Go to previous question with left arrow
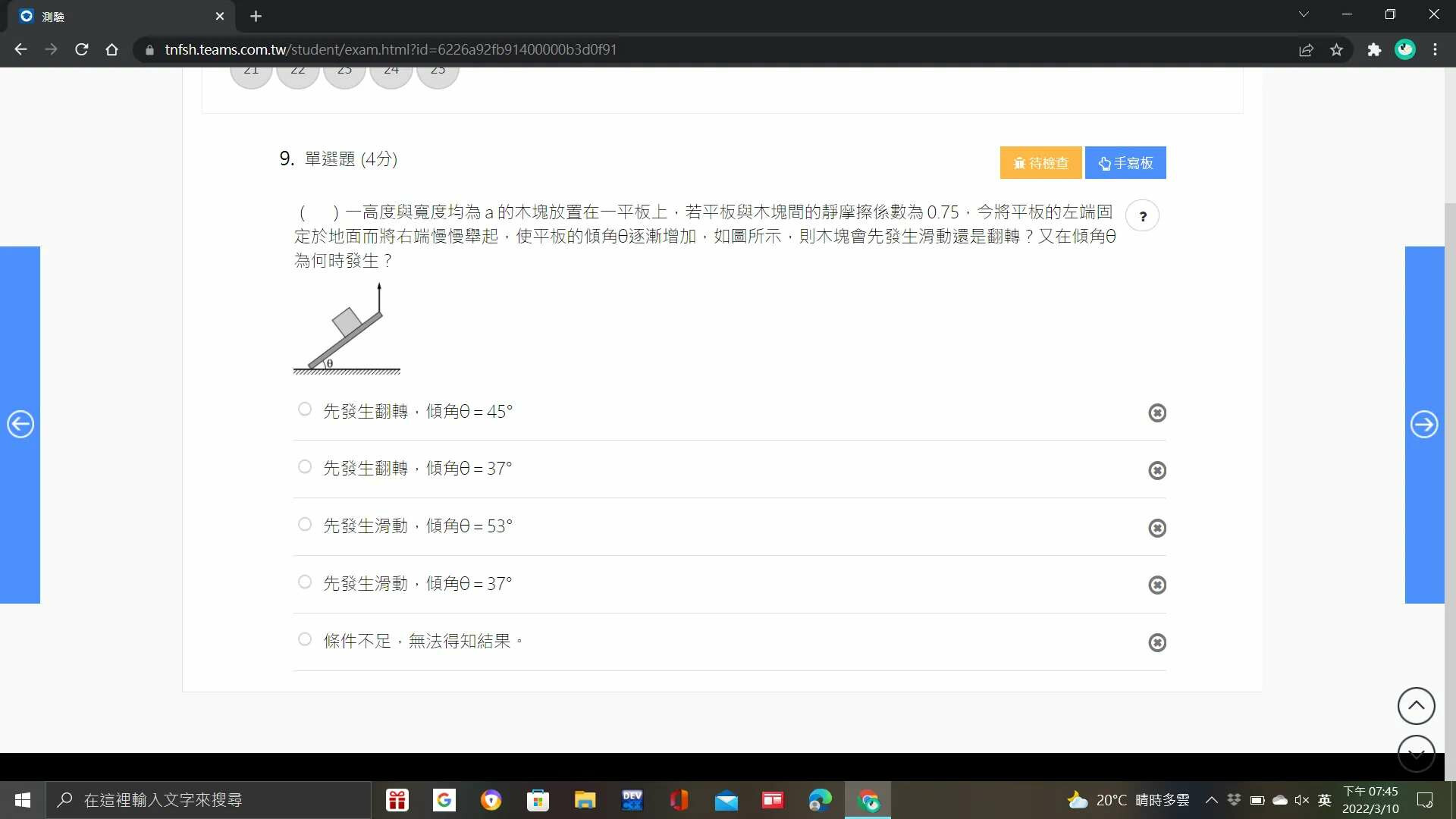1456x819 pixels. click(20, 424)
